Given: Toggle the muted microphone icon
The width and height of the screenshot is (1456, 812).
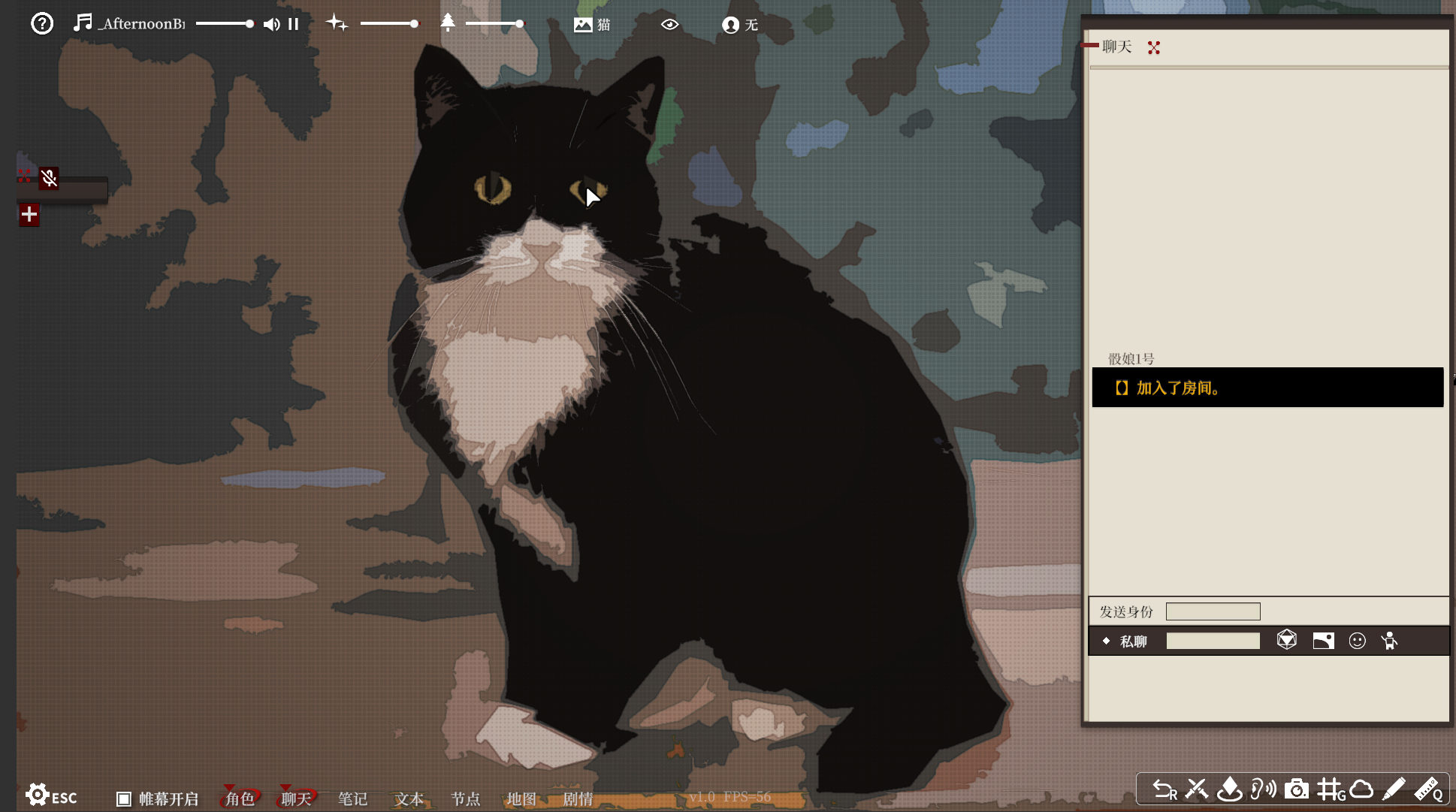Looking at the screenshot, I should (49, 178).
